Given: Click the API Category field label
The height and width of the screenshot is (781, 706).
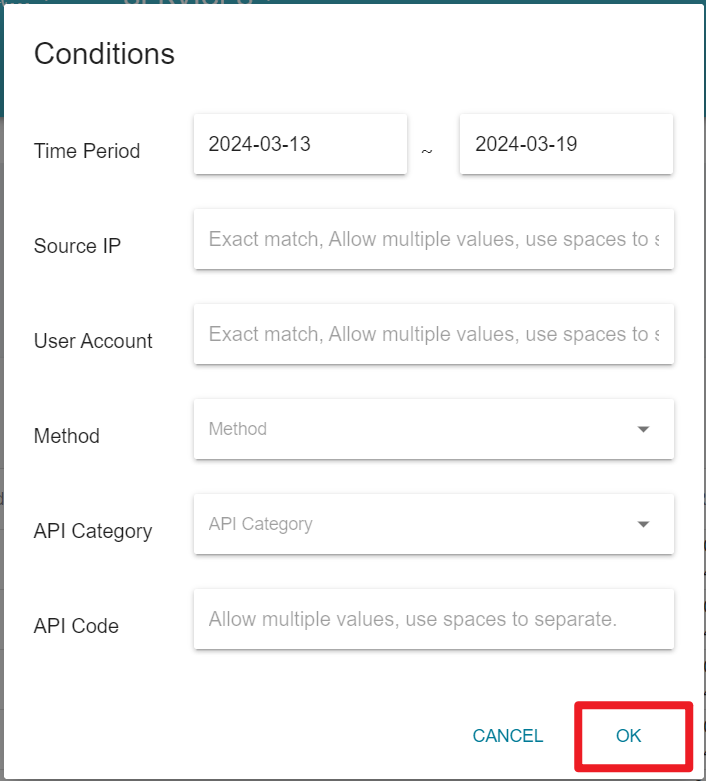Looking at the screenshot, I should pos(93,531).
